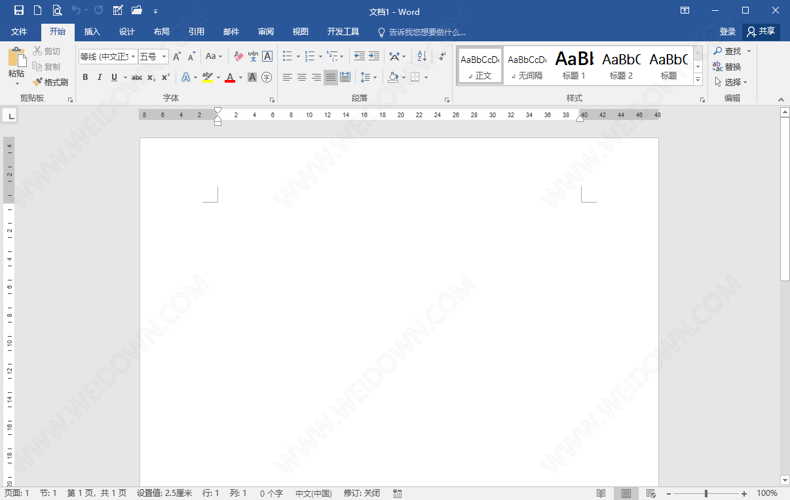The height and width of the screenshot is (500, 790).
Task: Expand the styles gallery more arrow
Action: click(x=698, y=80)
